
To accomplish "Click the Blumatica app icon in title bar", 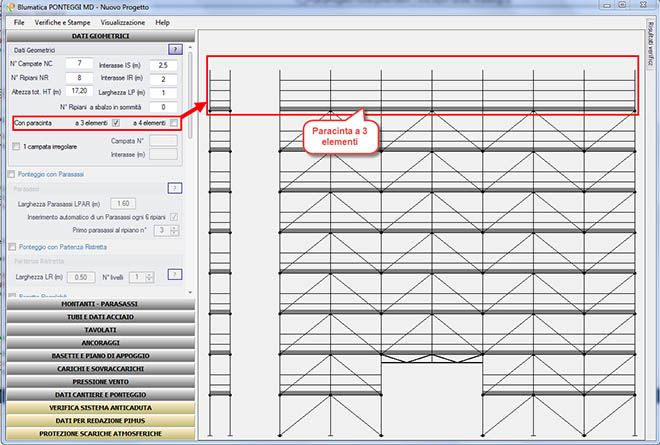I will tap(7, 7).
